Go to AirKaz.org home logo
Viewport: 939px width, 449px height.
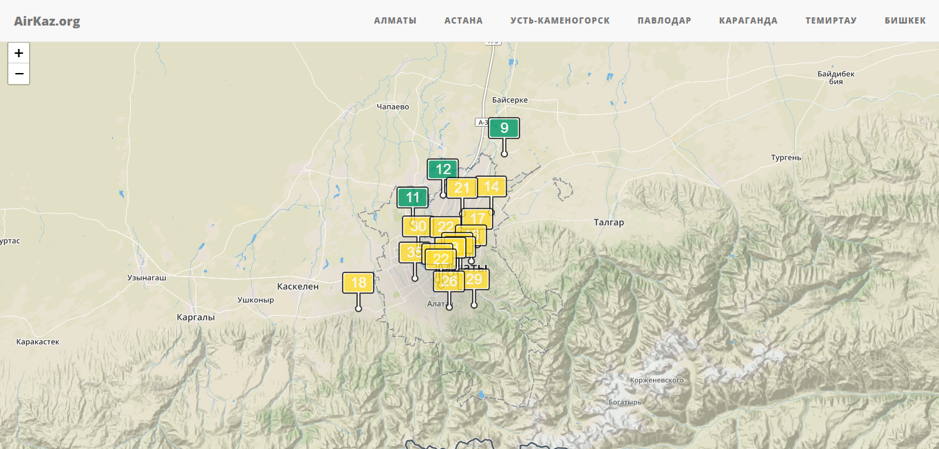point(47,21)
